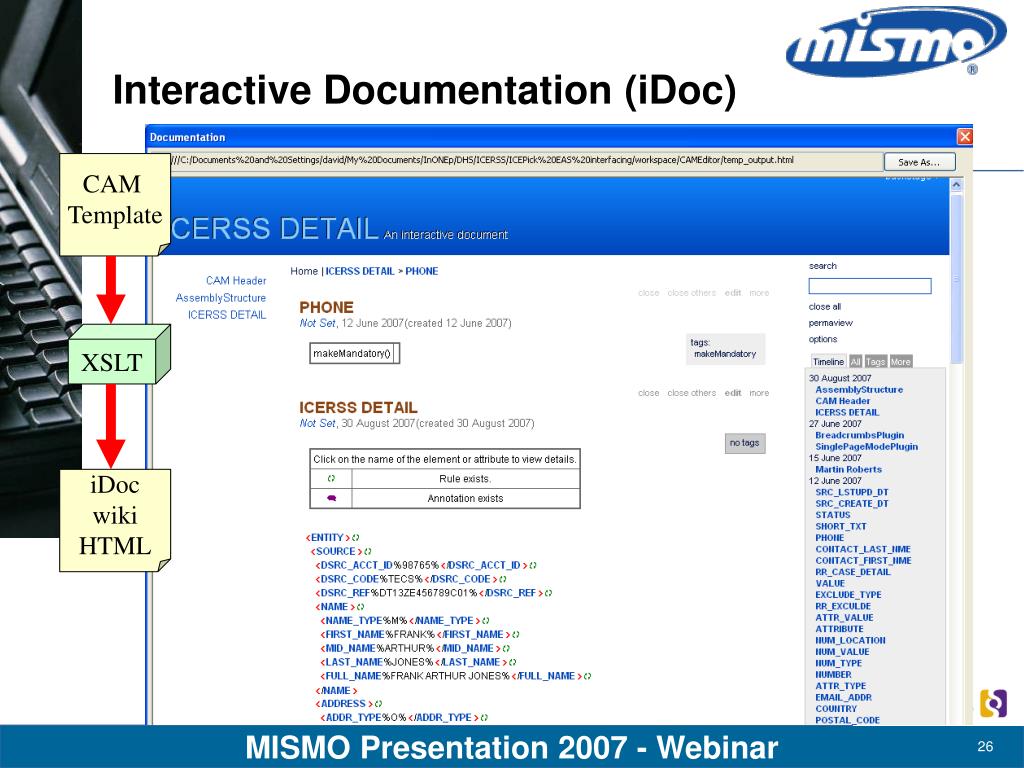The width and height of the screenshot is (1024, 768).
Task: Click the Save As... button
Action: point(920,162)
